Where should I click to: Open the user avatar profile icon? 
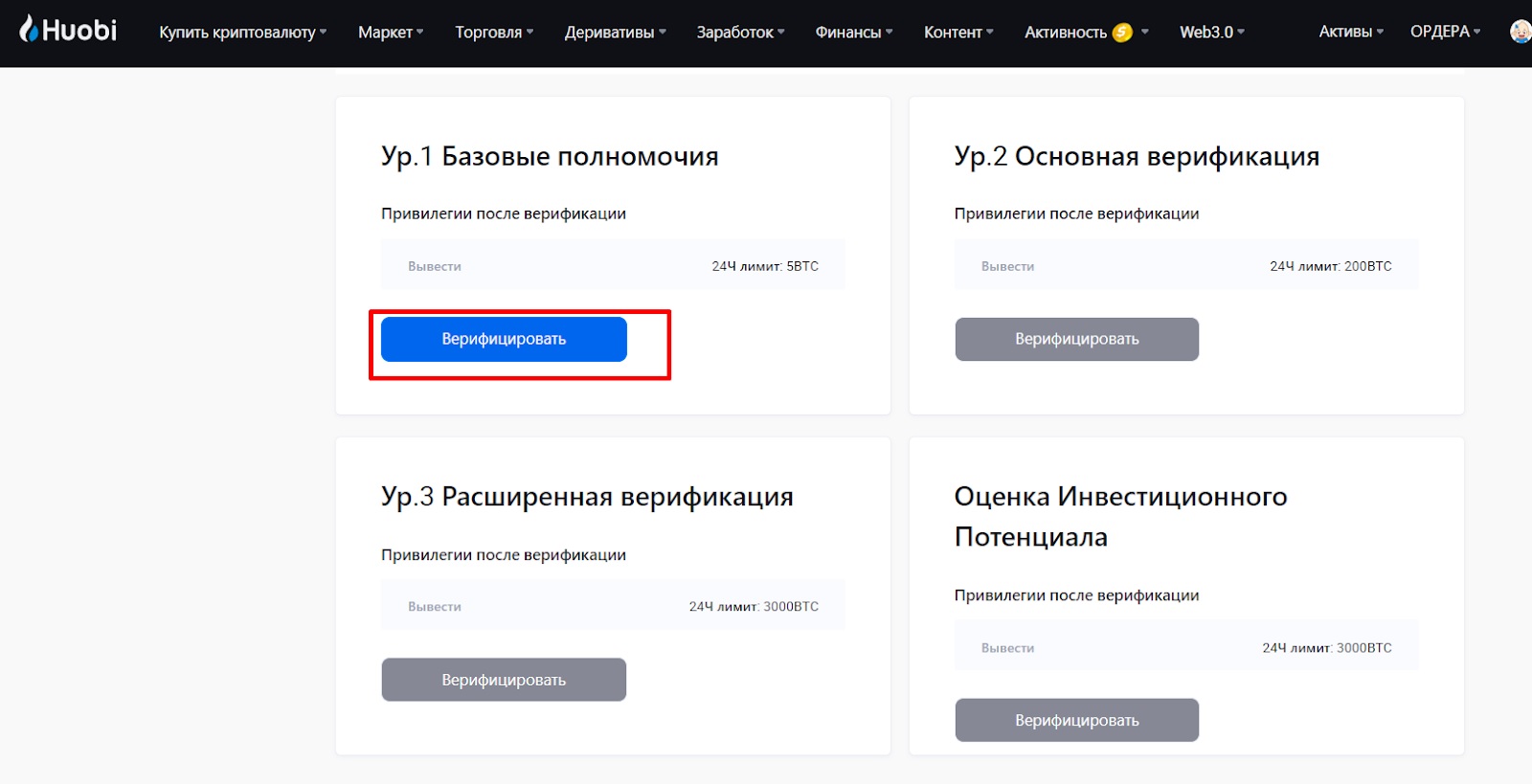point(1521,32)
